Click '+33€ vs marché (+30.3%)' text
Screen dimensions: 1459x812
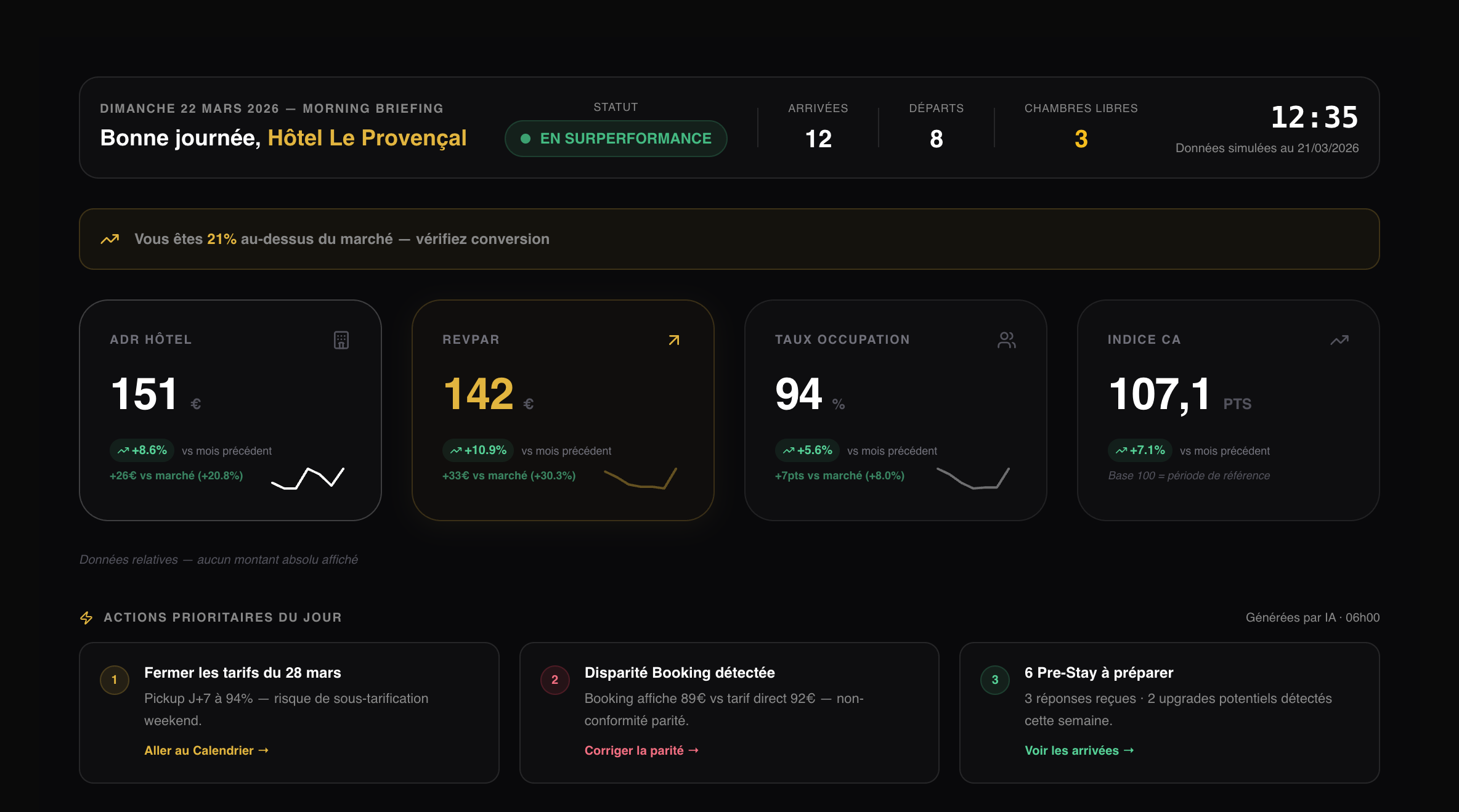(x=509, y=476)
